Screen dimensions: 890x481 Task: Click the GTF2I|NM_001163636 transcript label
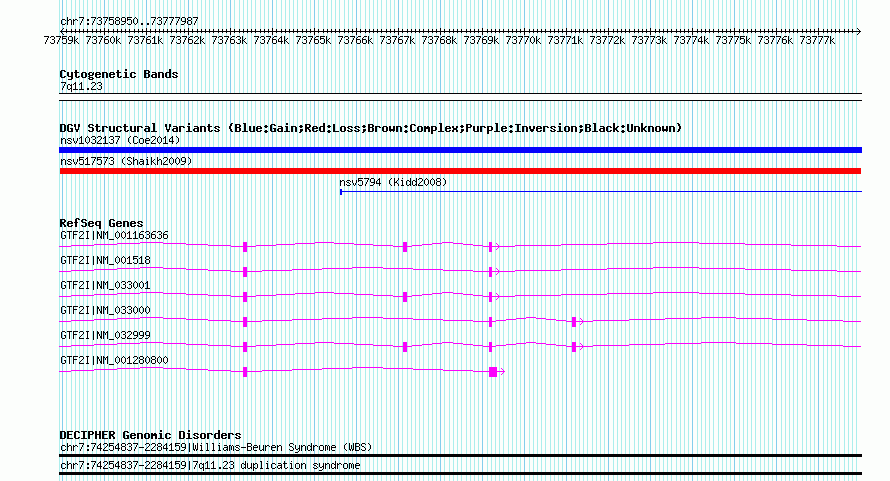pyautogui.click(x=114, y=235)
